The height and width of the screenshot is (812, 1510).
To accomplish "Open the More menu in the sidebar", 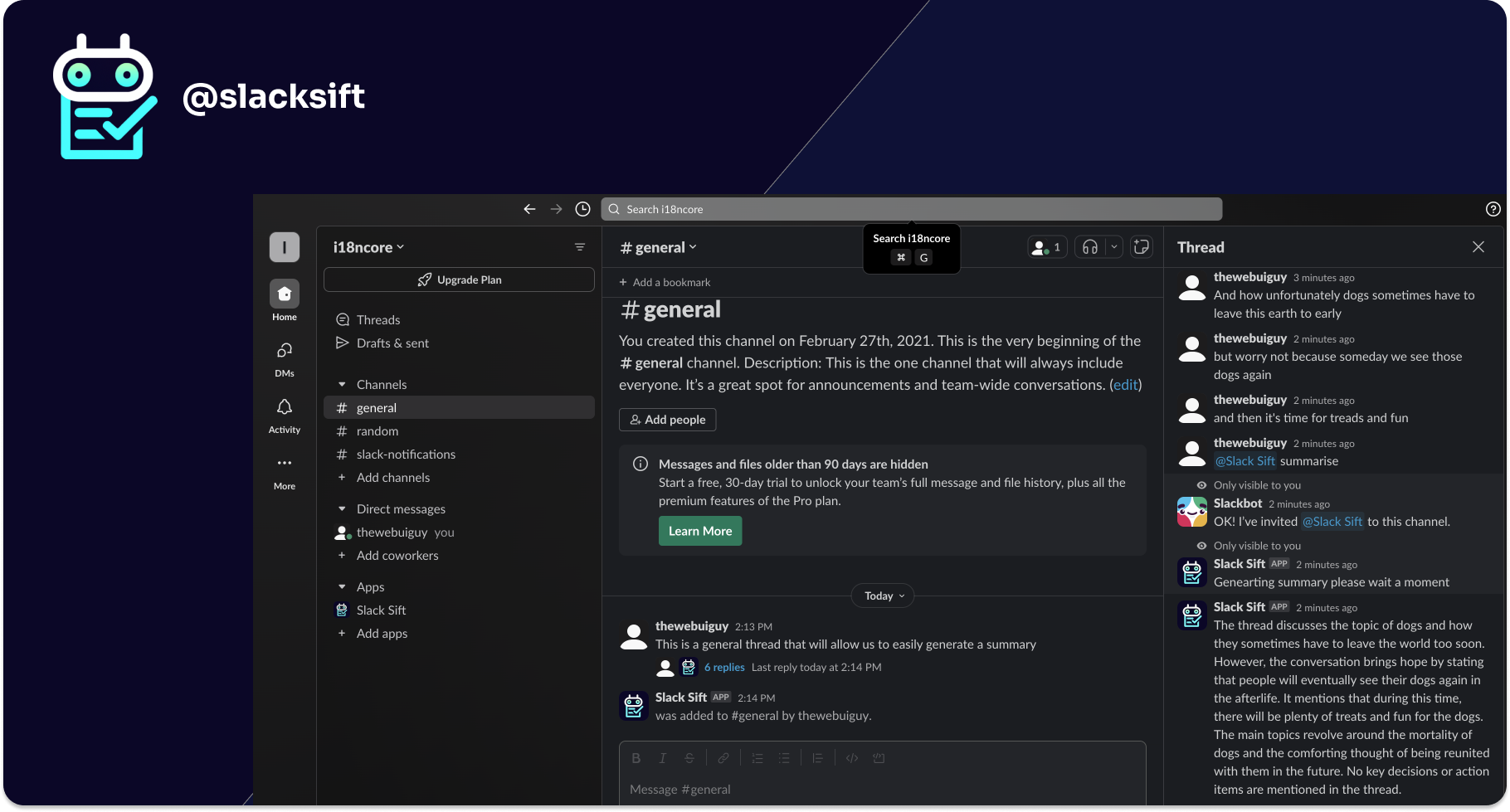I will click(284, 463).
